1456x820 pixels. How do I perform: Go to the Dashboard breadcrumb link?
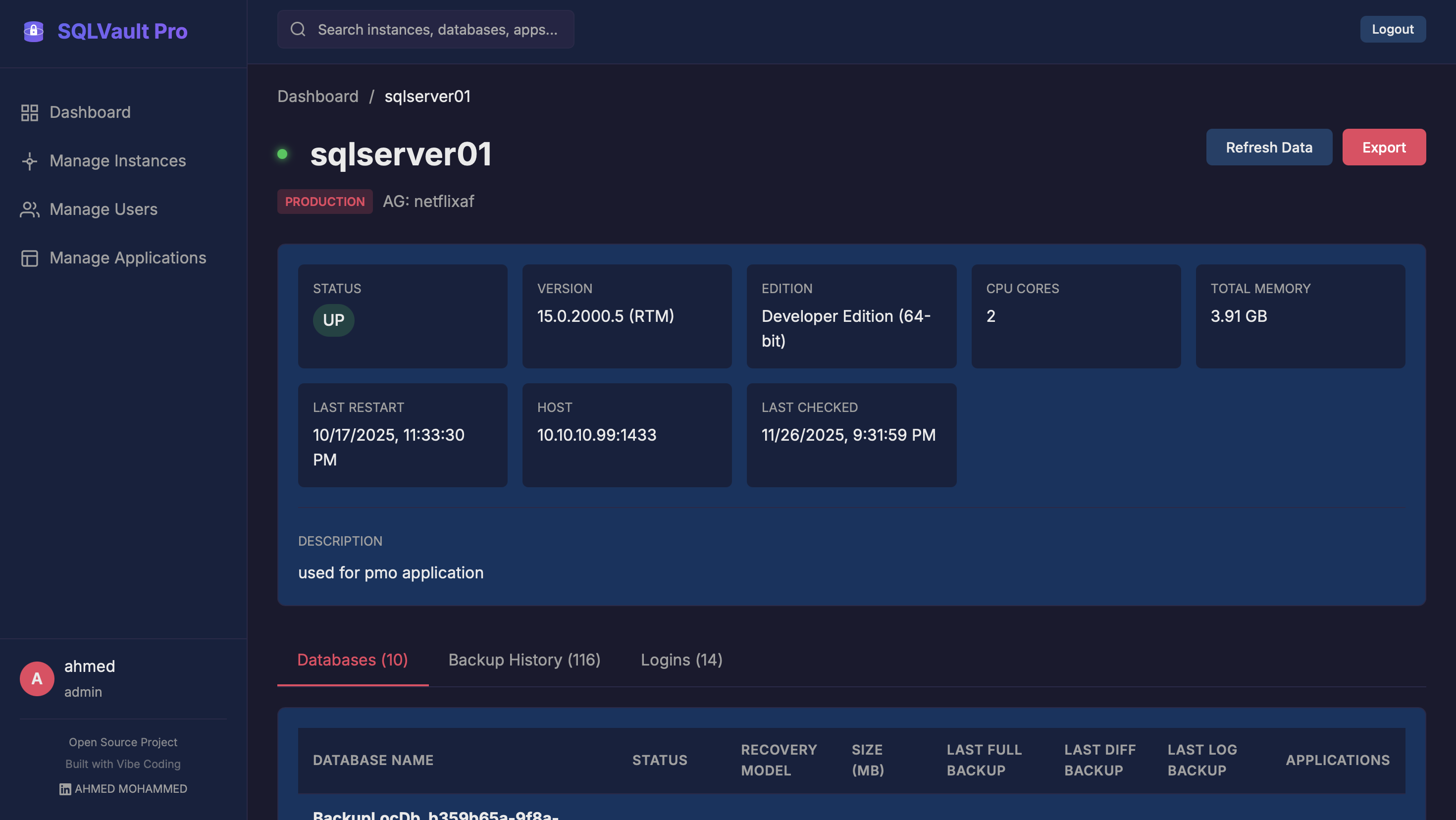click(x=317, y=97)
